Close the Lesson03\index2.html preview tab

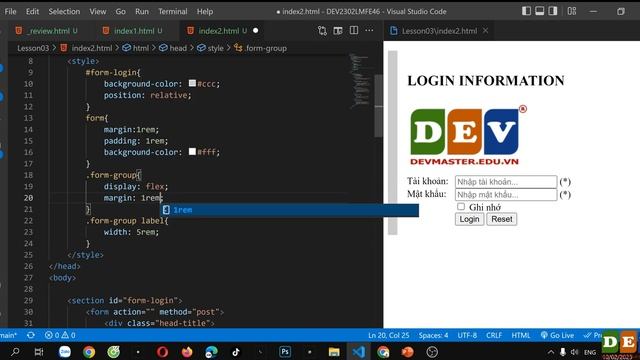coord(485,31)
